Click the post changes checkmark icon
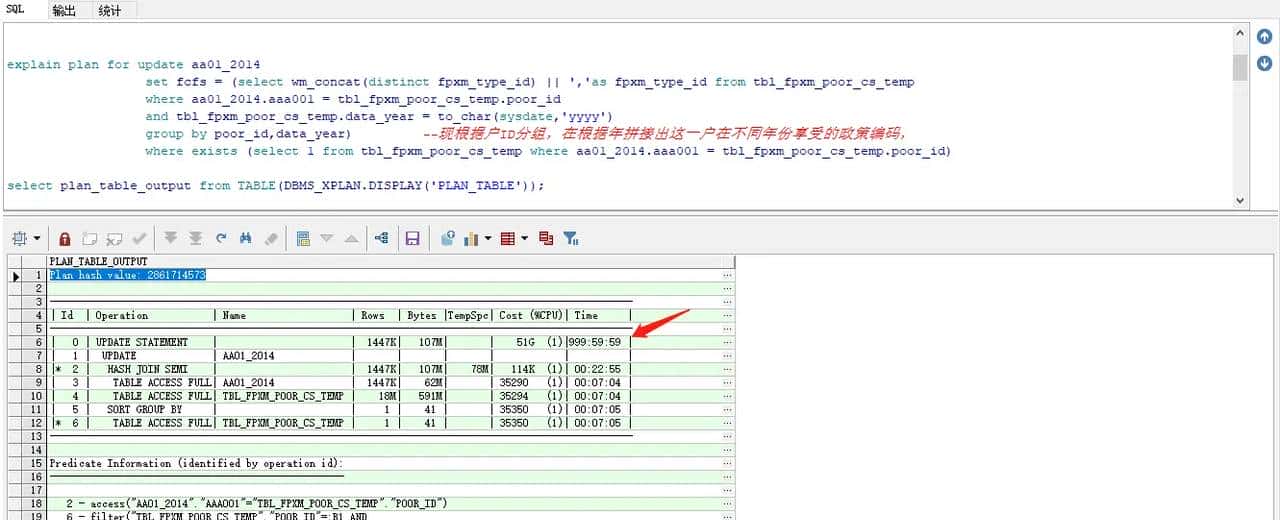This screenshot has width=1280, height=520. coord(139,238)
